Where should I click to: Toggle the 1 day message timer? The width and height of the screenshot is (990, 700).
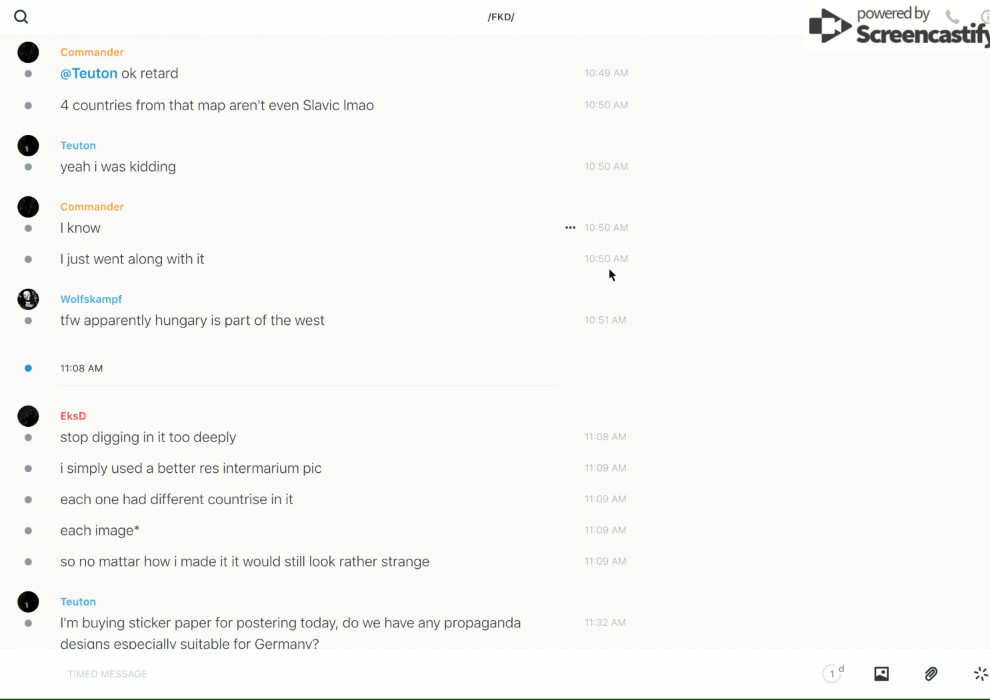[x=833, y=674]
